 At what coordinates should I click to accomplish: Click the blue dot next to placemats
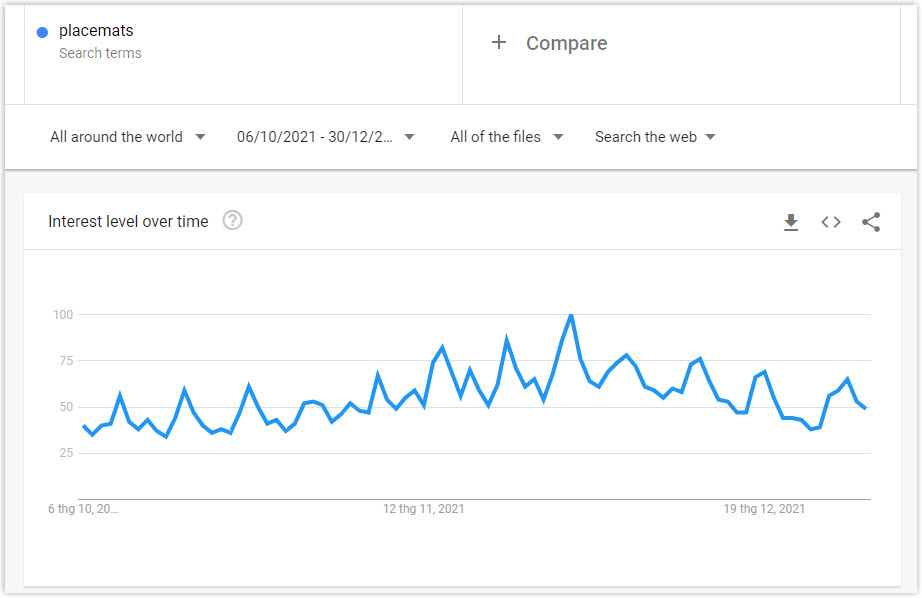[42, 32]
